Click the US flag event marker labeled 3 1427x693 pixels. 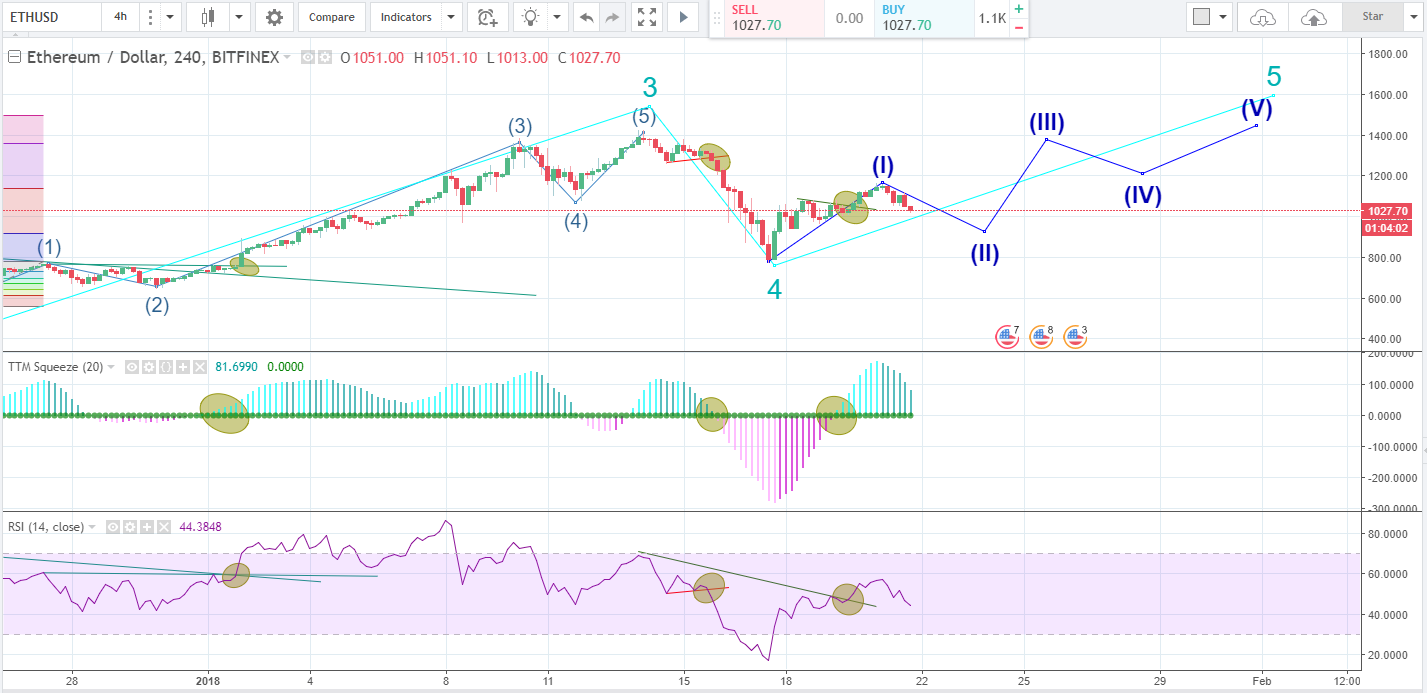(1074, 337)
